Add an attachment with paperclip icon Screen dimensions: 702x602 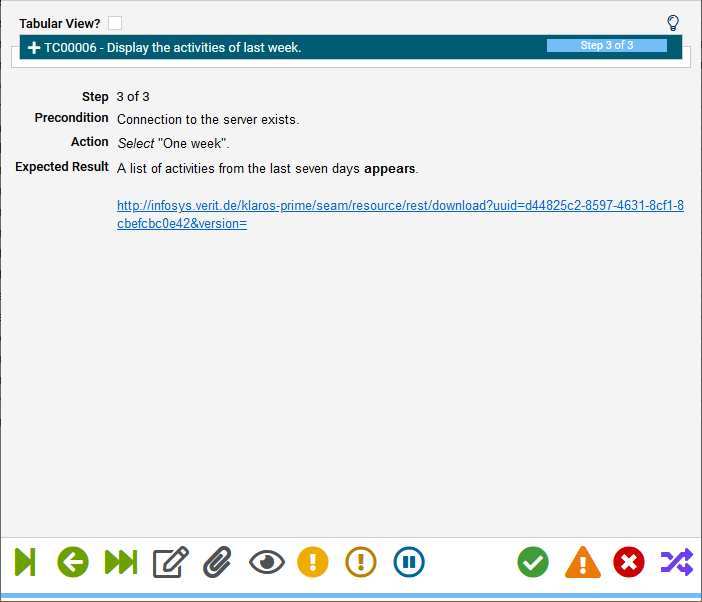[x=218, y=562]
